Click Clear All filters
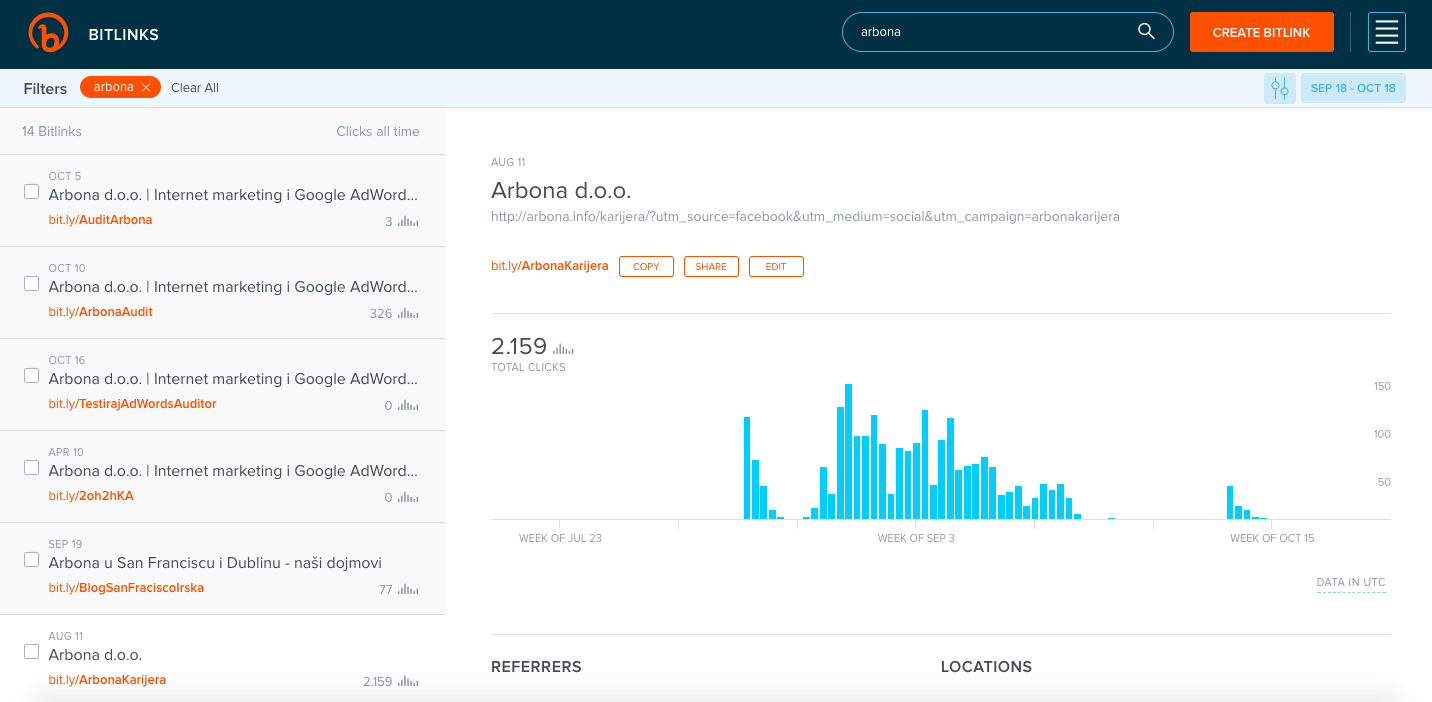The image size is (1432, 702). click(195, 88)
